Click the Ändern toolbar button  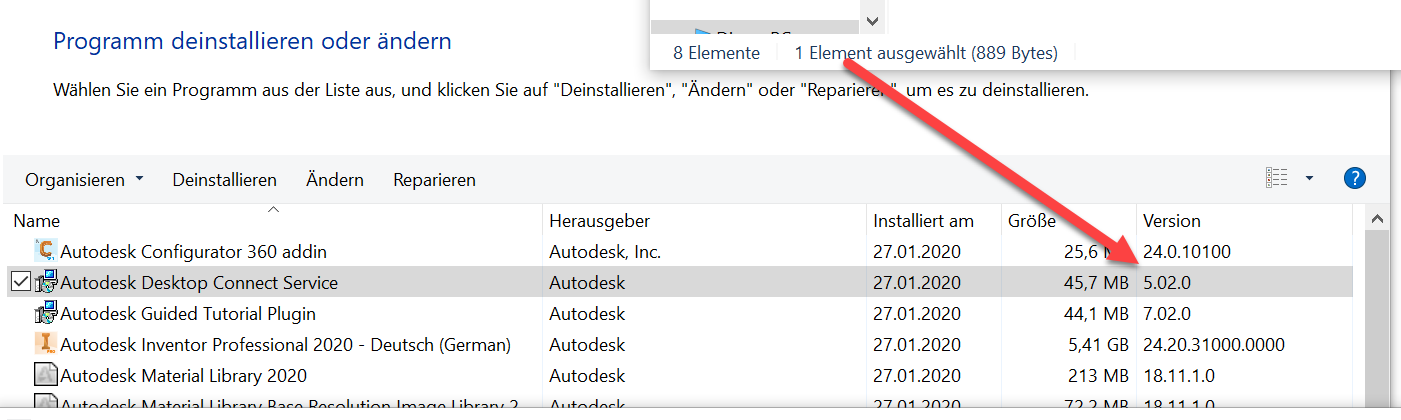point(335,180)
